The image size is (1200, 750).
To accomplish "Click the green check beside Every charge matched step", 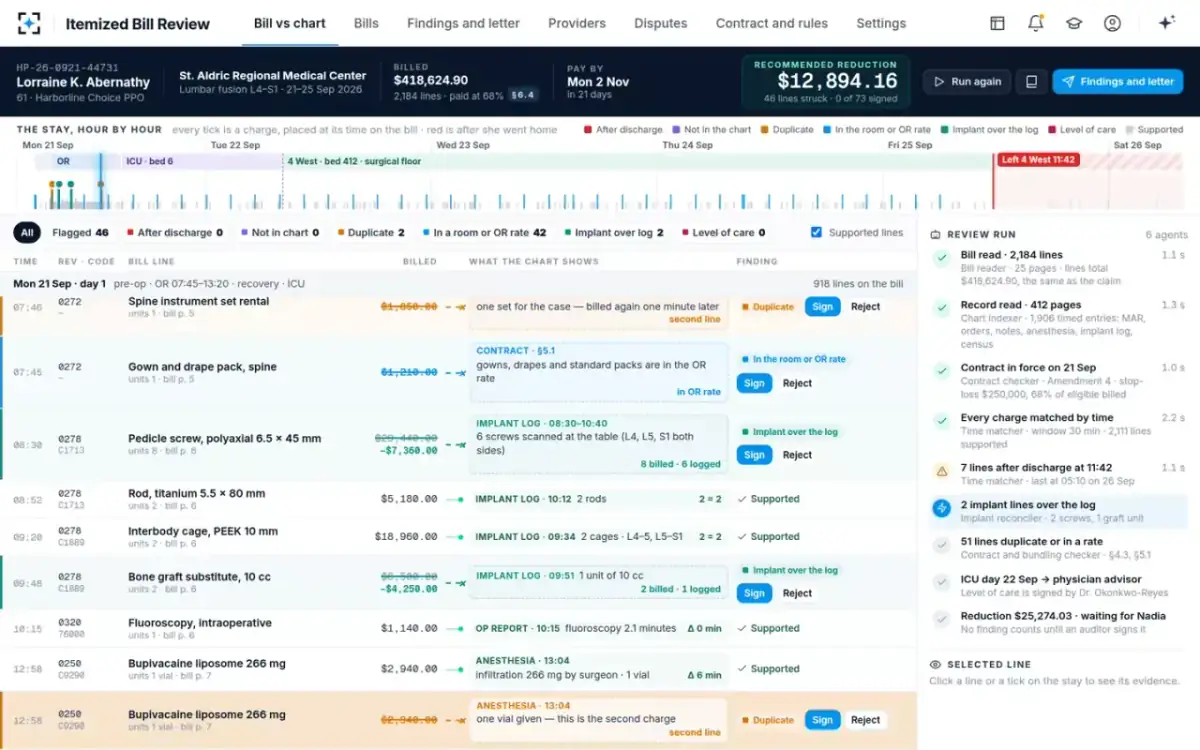I will coord(941,421).
